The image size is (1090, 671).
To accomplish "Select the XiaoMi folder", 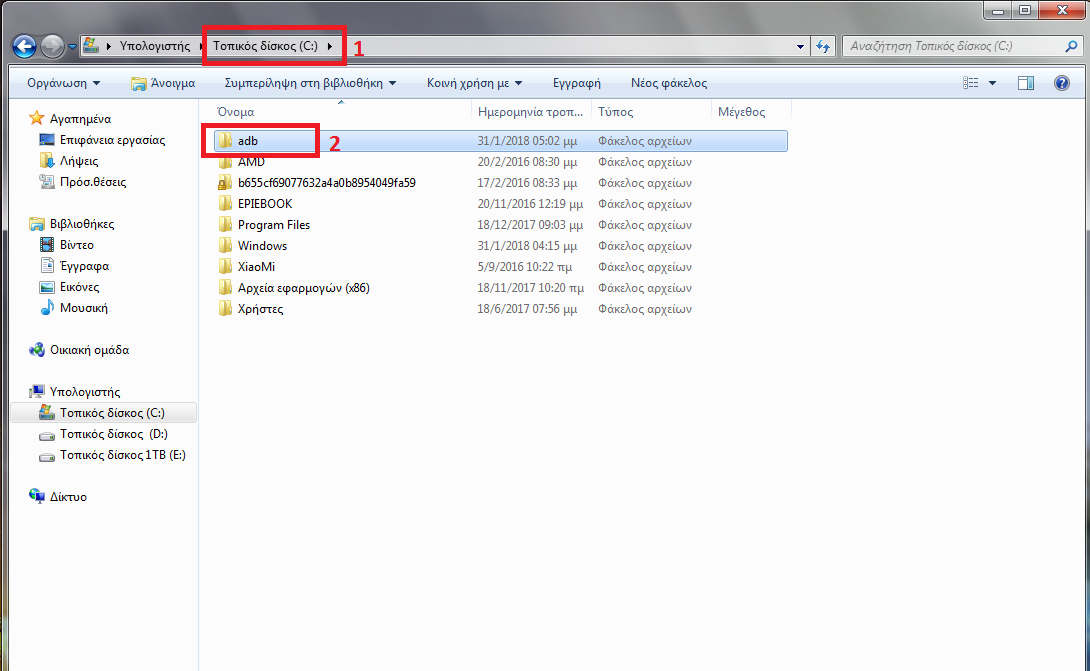I will point(256,266).
